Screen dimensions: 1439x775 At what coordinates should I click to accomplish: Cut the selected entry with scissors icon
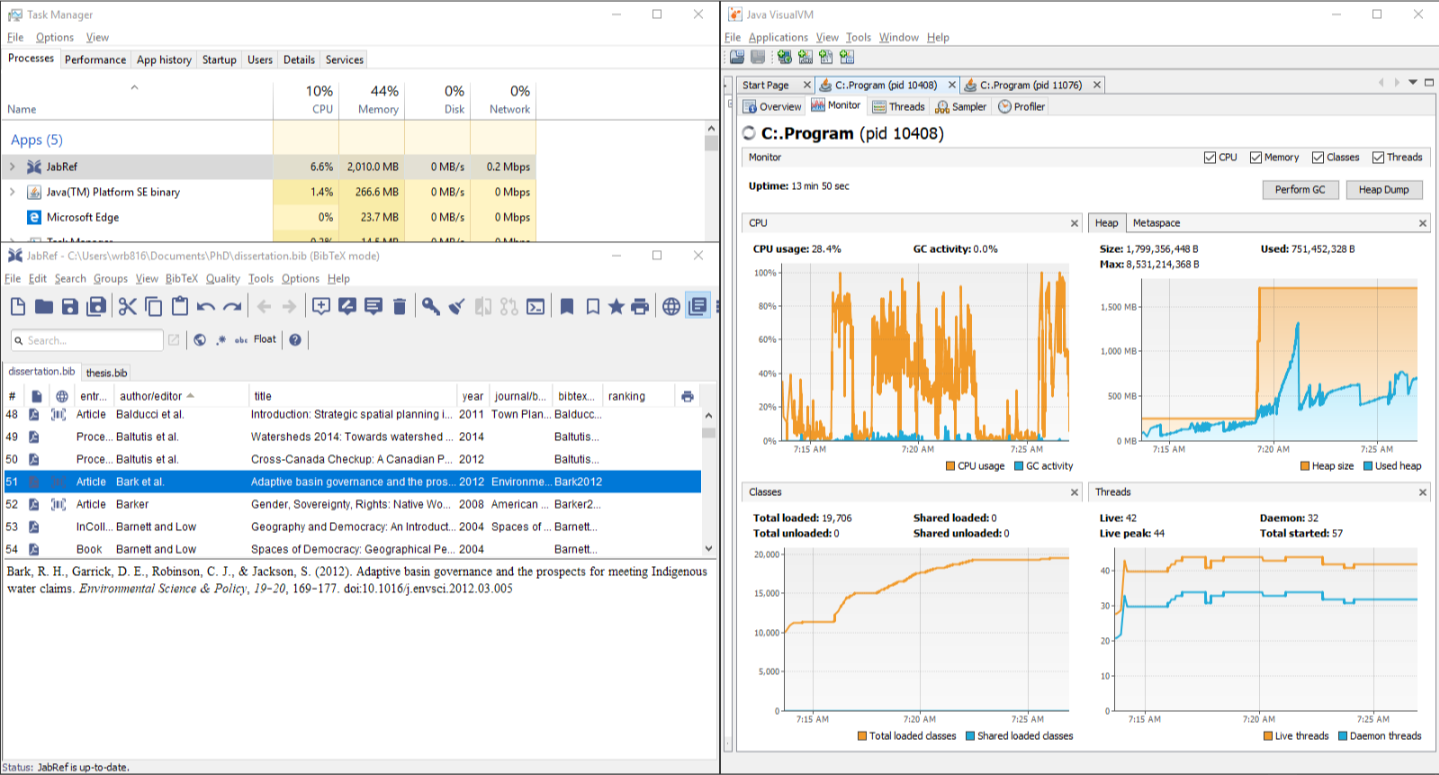[127, 307]
